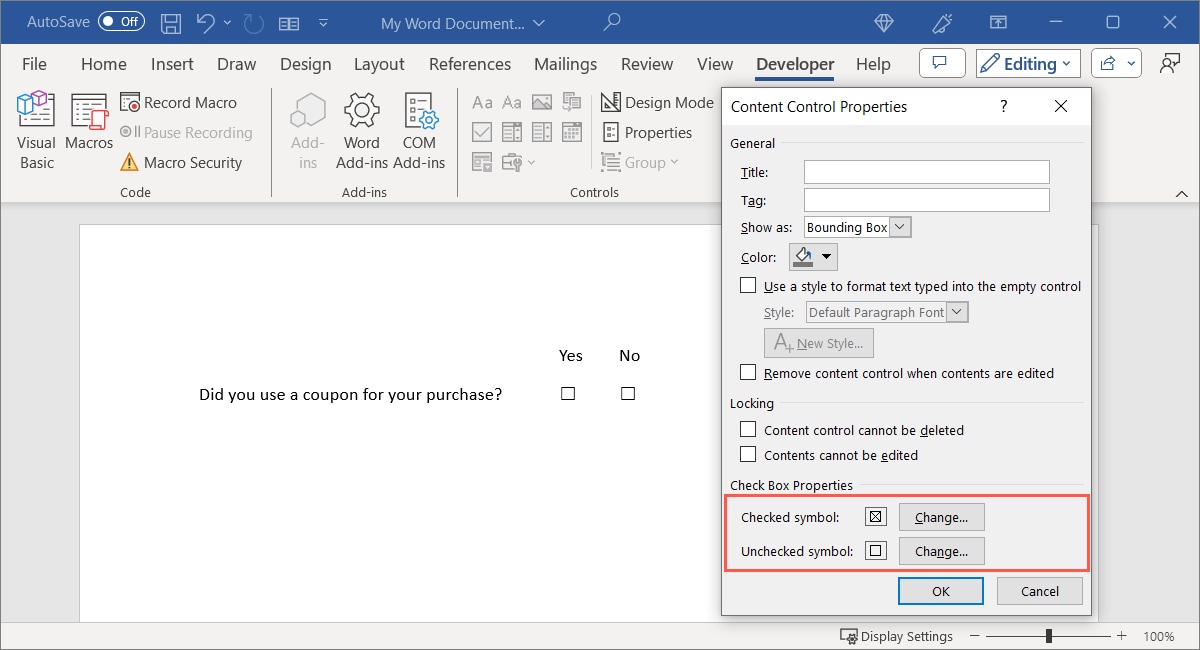Image resolution: width=1200 pixels, height=650 pixels.
Task: Click the Macros icon
Action: [x=88, y=122]
